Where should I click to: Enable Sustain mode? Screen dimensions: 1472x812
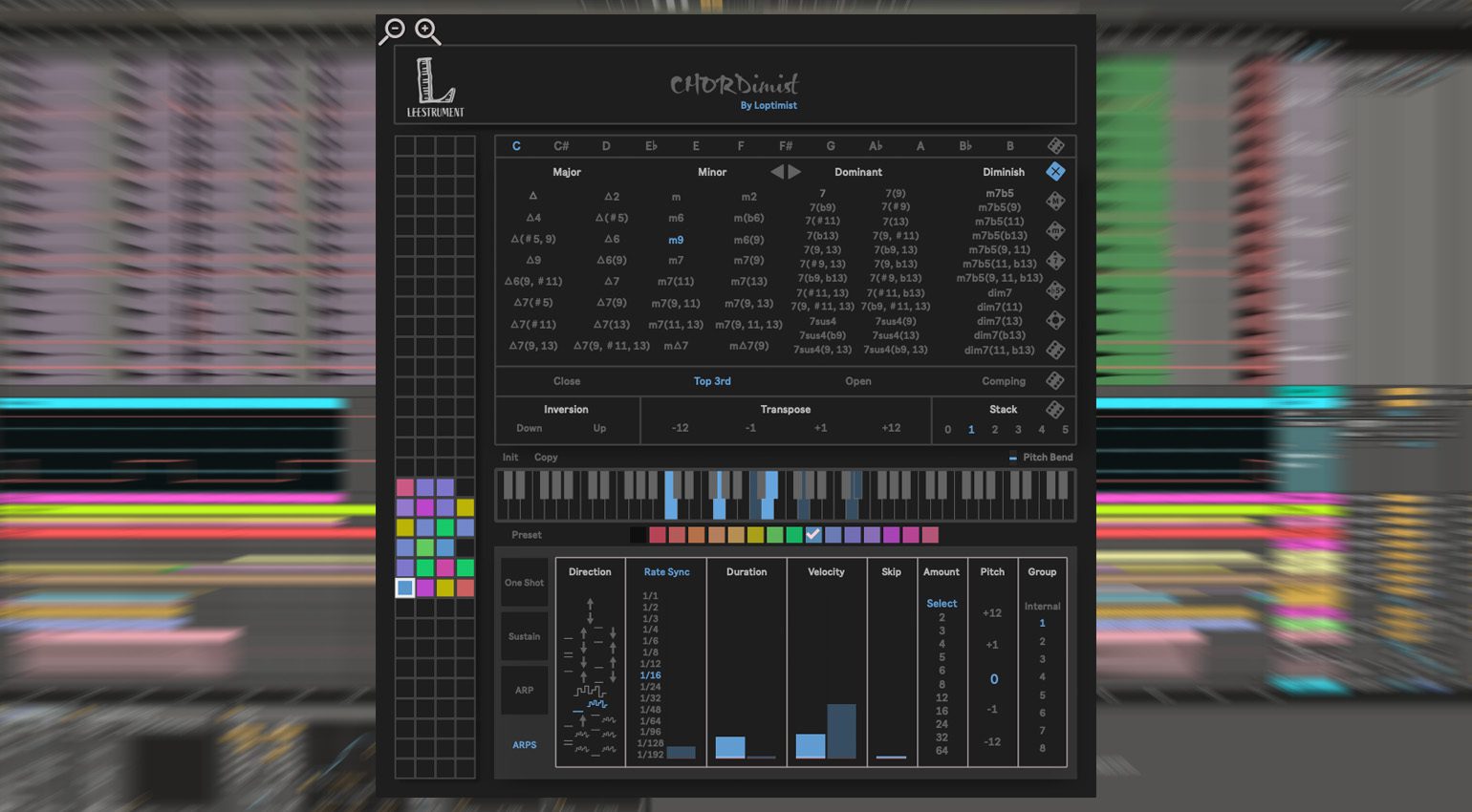pyautogui.click(x=525, y=636)
